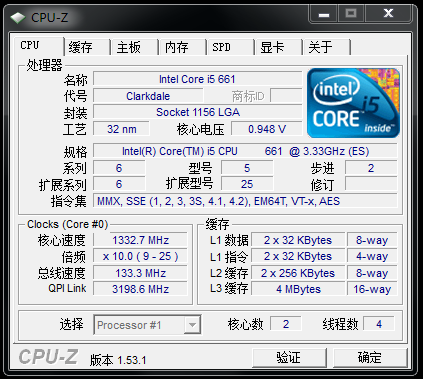Go to the 关于 tab
This screenshot has width=423, height=379.
click(327, 47)
